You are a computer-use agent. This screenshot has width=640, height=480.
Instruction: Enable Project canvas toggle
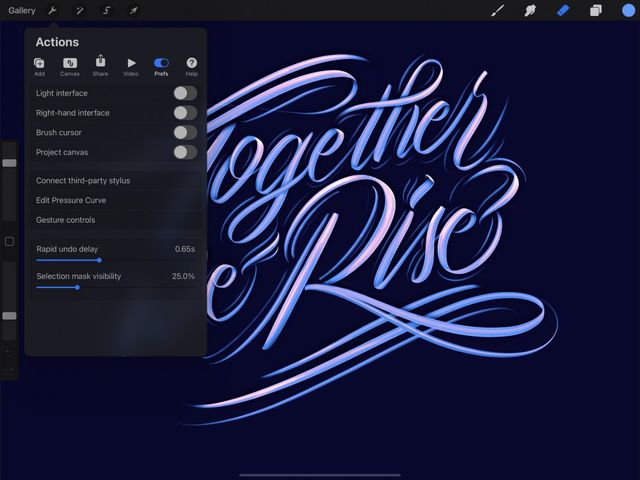point(184,152)
